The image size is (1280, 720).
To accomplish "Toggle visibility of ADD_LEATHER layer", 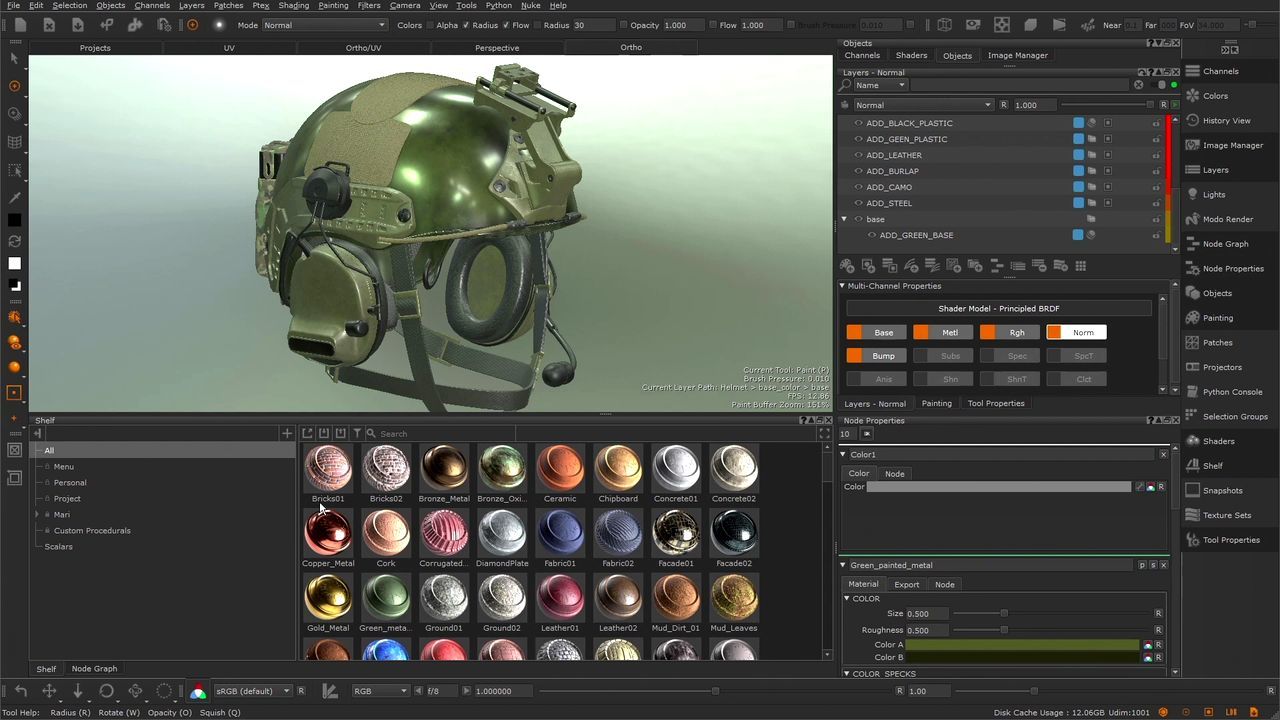I will pyautogui.click(x=858, y=155).
